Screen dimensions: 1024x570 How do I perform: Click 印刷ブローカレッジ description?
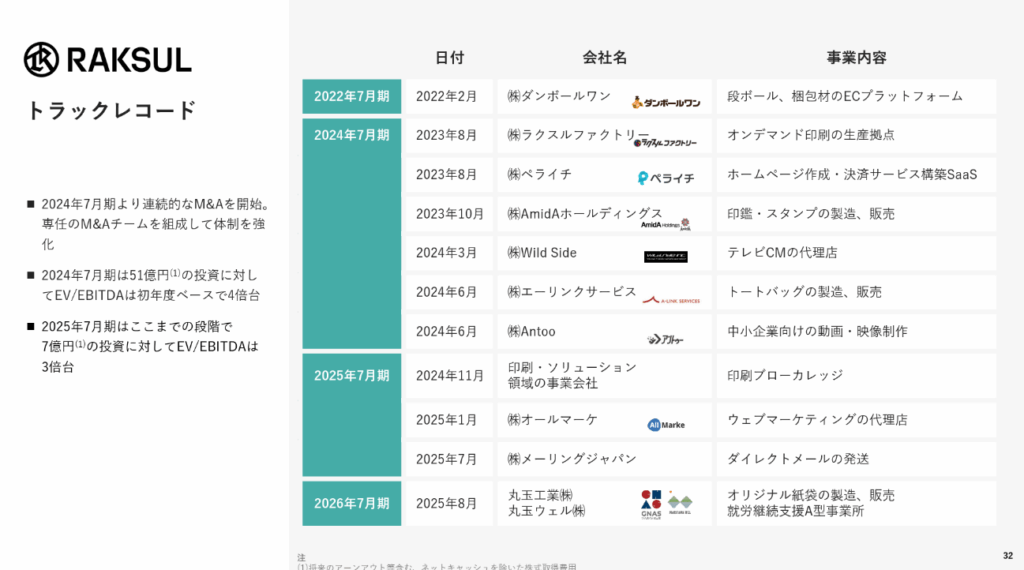(x=785, y=375)
